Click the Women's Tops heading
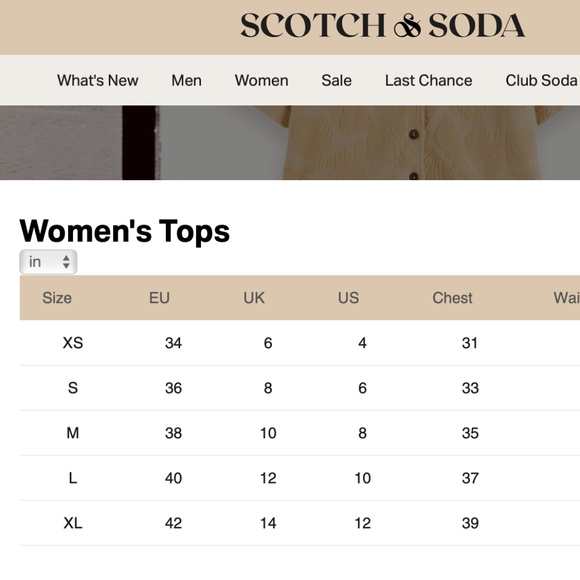This screenshot has height=580, width=580. (125, 231)
